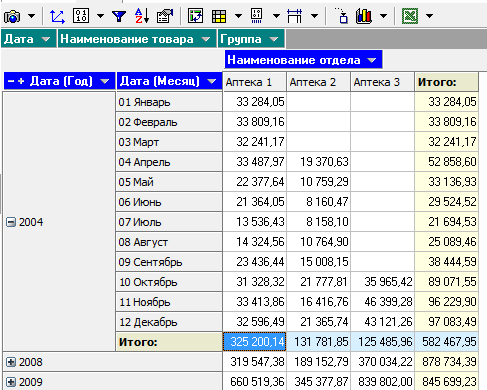
Task: Open the dropdown arrow next to the camera
Action: [31, 16]
